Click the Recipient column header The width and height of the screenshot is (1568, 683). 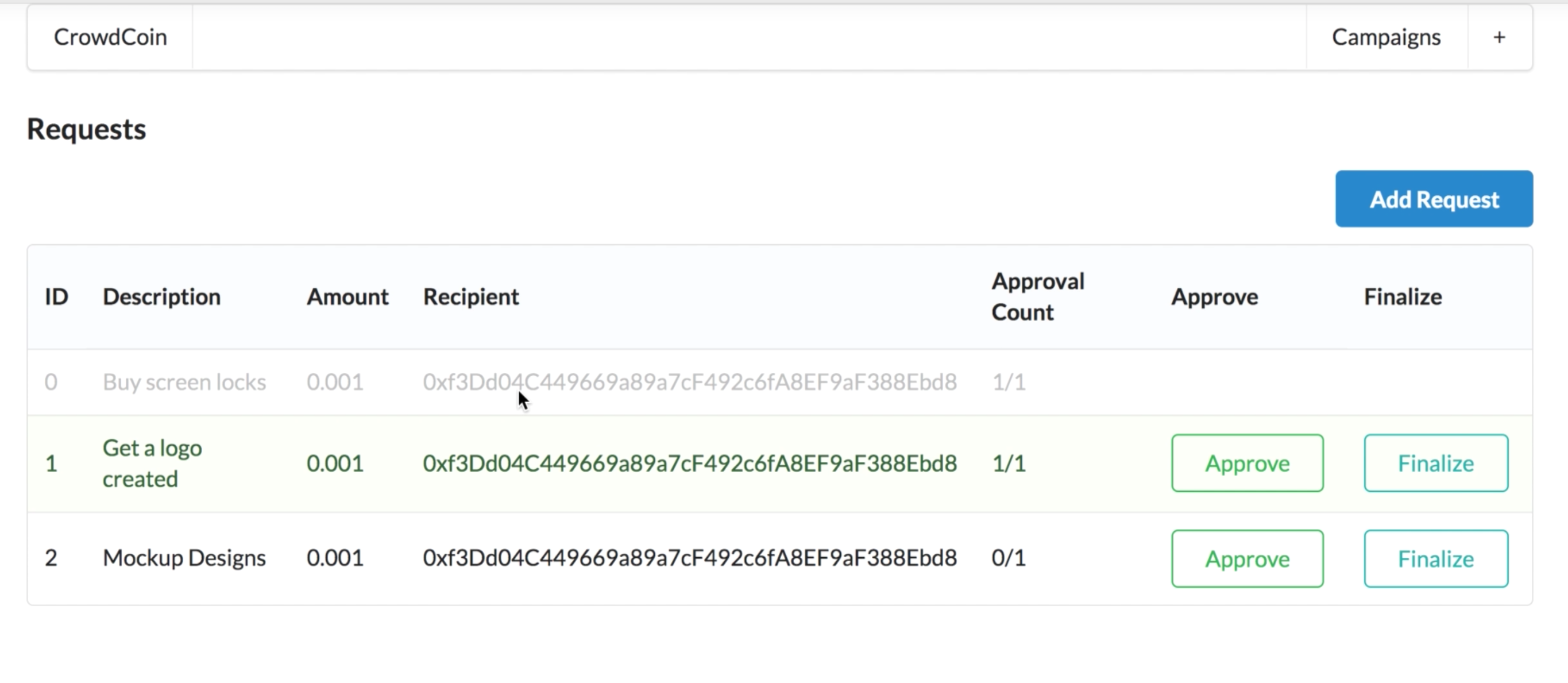point(470,297)
